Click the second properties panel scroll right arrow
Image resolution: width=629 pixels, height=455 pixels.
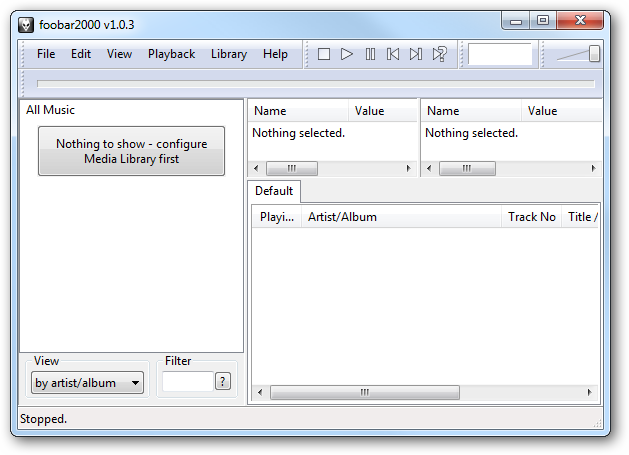(x=593, y=168)
